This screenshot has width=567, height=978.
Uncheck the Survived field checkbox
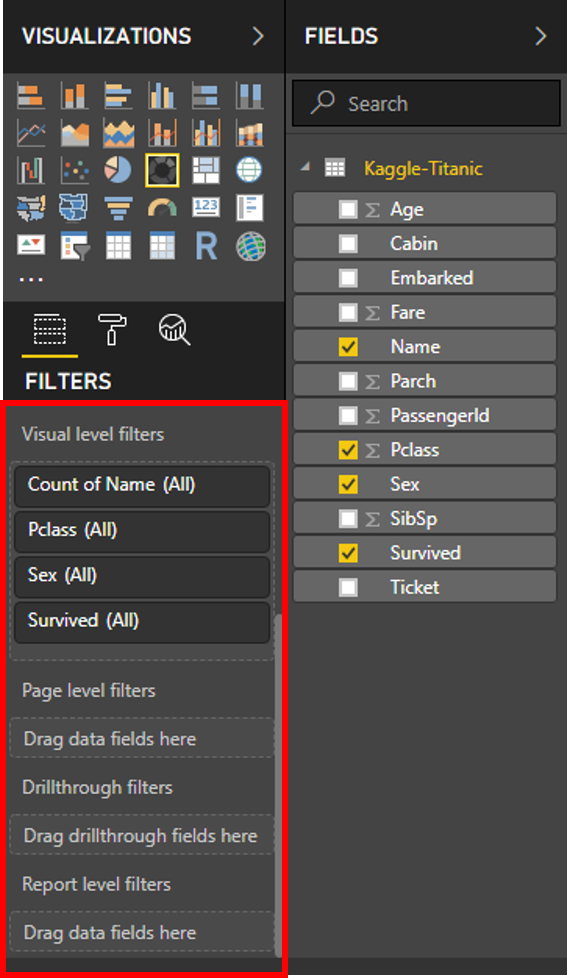click(x=348, y=553)
